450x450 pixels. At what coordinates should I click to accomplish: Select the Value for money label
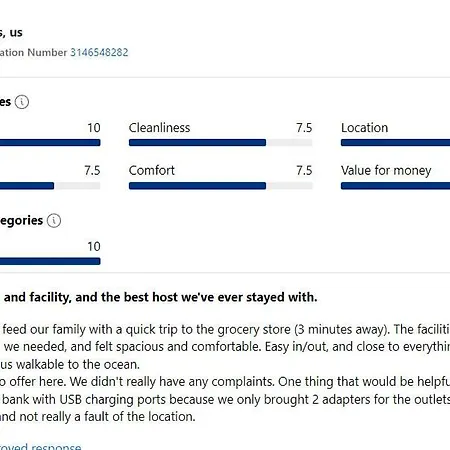[386, 171]
